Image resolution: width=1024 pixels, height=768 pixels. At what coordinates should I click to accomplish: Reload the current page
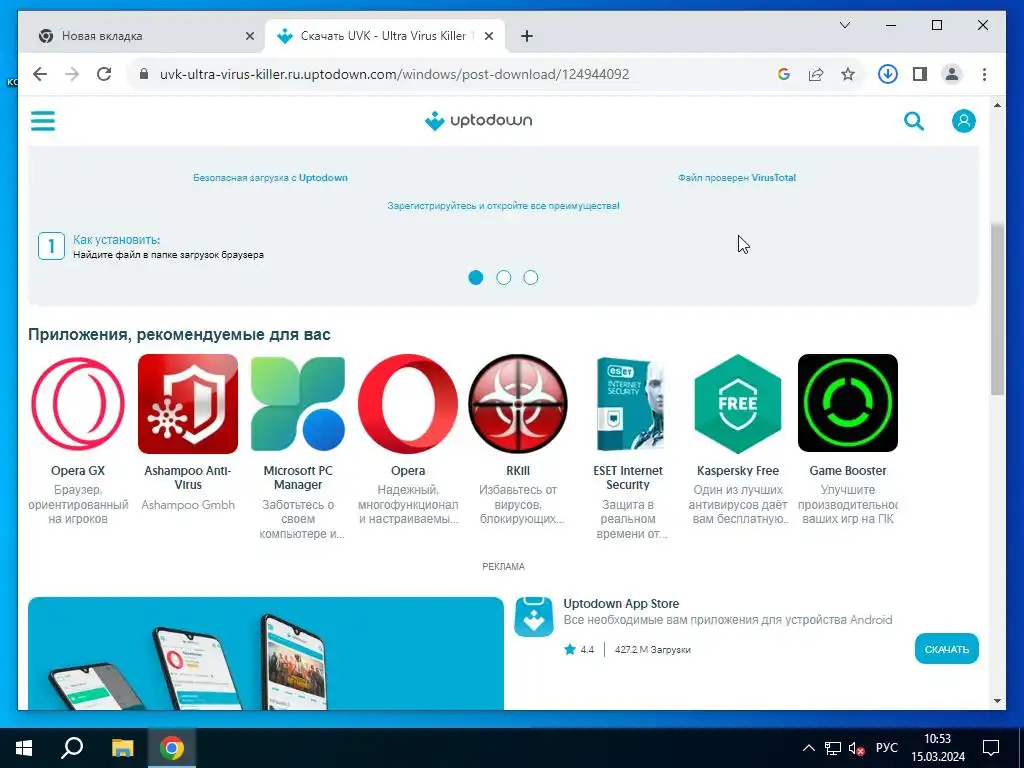click(104, 74)
